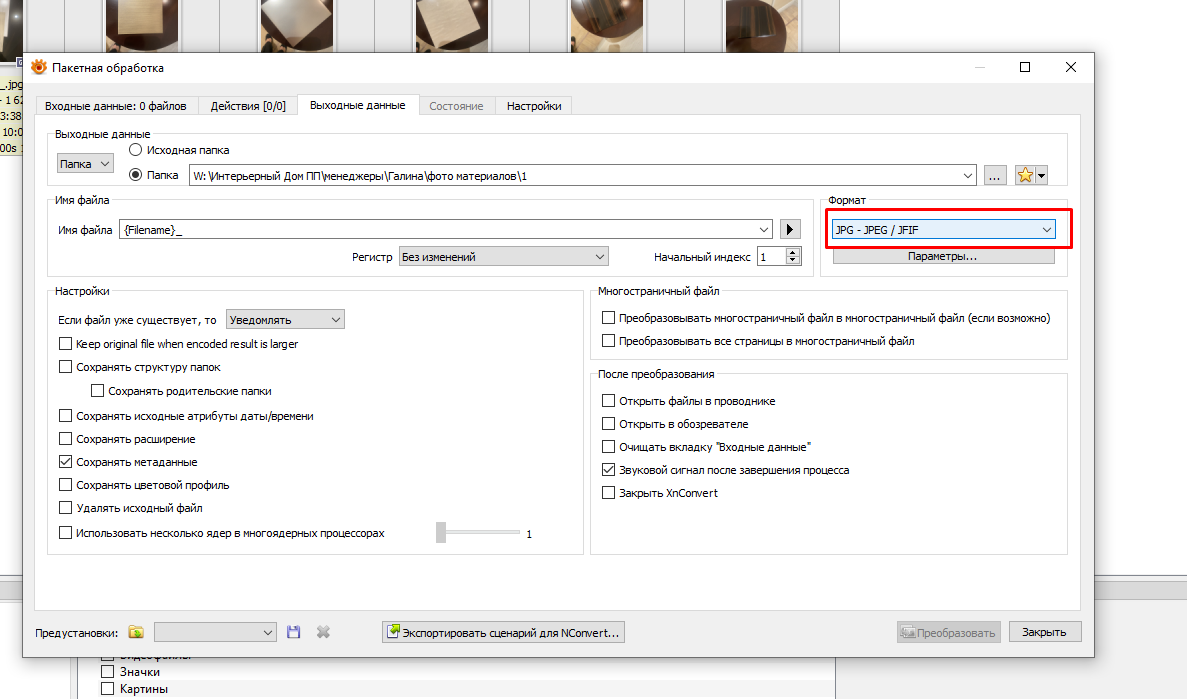Click 'Экспортировать сценарий для NConvert...' button
This screenshot has height=699, width=1187.
tap(503, 632)
